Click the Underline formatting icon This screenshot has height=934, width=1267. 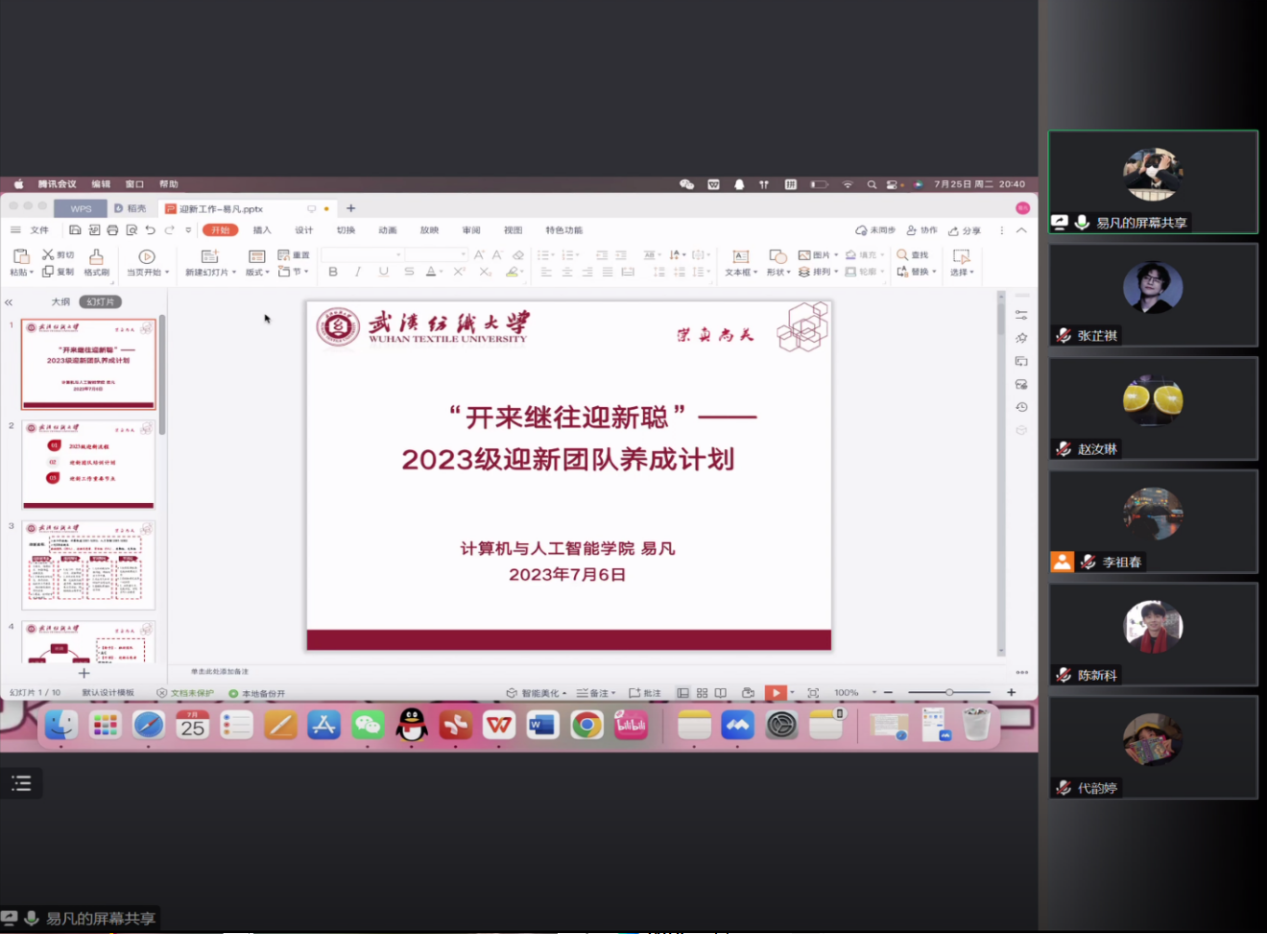pyautogui.click(x=384, y=272)
